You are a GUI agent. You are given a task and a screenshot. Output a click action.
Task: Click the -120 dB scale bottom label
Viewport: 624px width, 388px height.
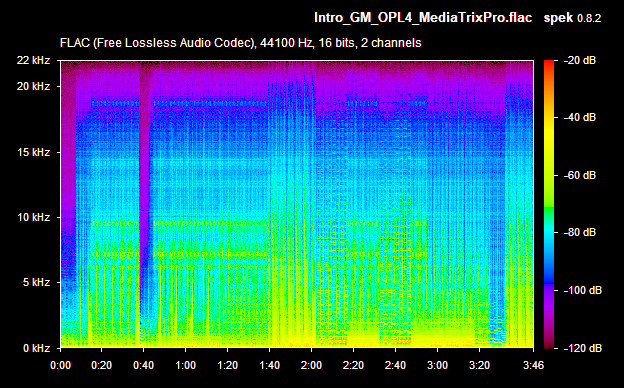583,348
